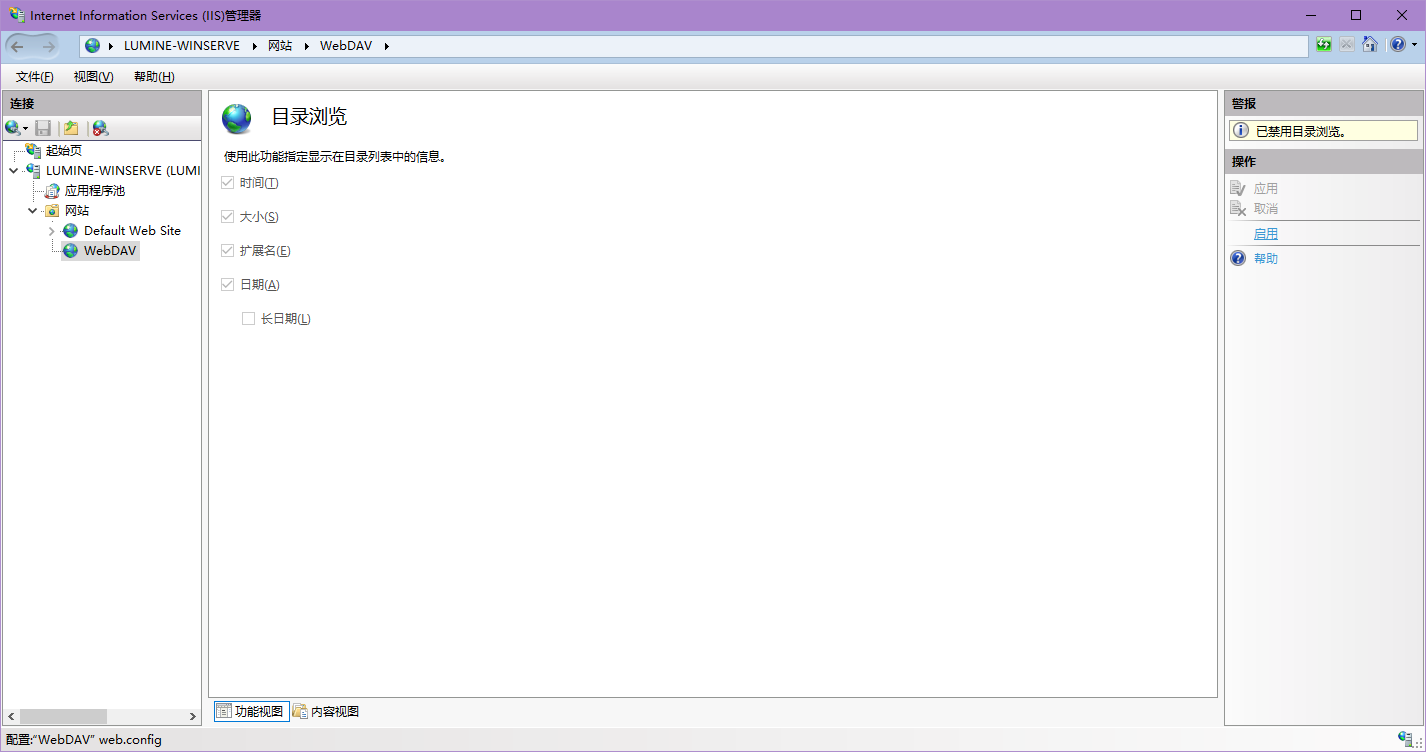This screenshot has width=1426, height=752.
Task: Click the 帮助 link in the actions pane
Action: (1265, 259)
